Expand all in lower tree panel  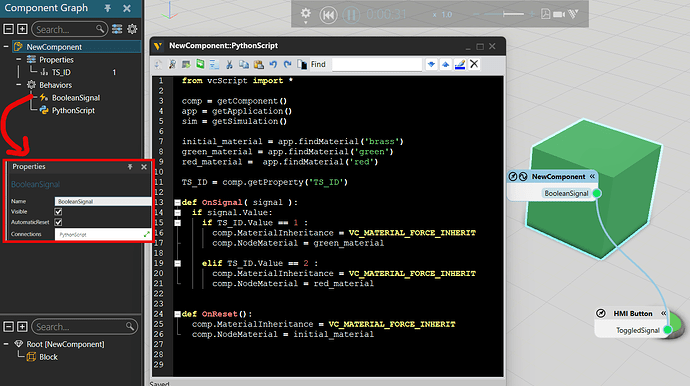tap(22, 327)
